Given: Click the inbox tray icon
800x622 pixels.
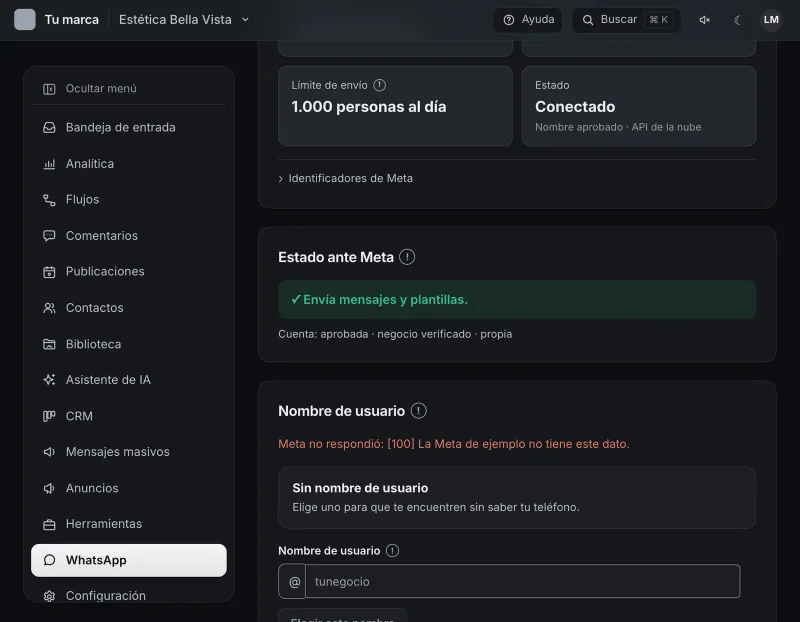Looking at the screenshot, I should pyautogui.click(x=49, y=128).
